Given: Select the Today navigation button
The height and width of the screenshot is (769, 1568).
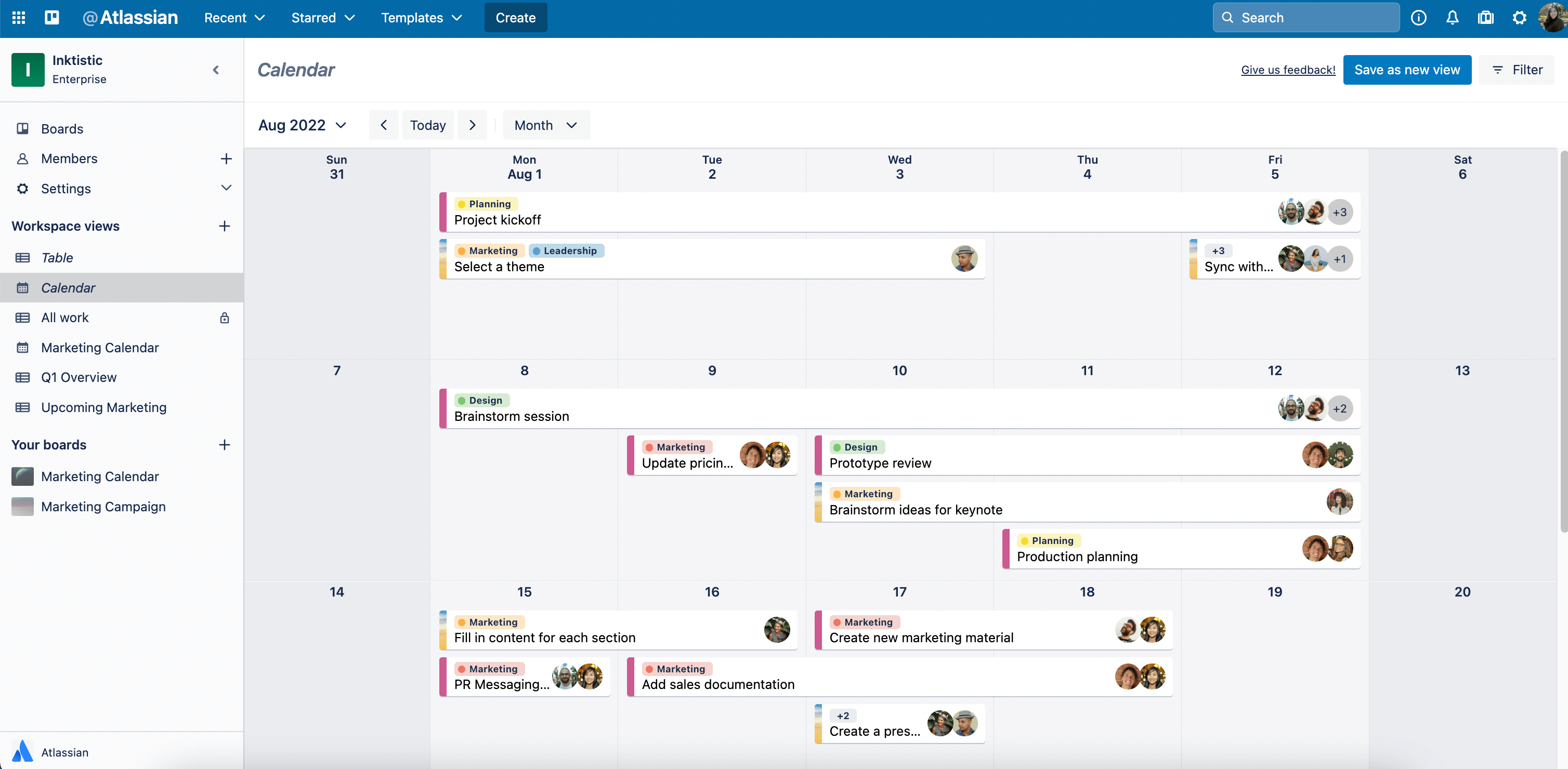Looking at the screenshot, I should (x=428, y=125).
